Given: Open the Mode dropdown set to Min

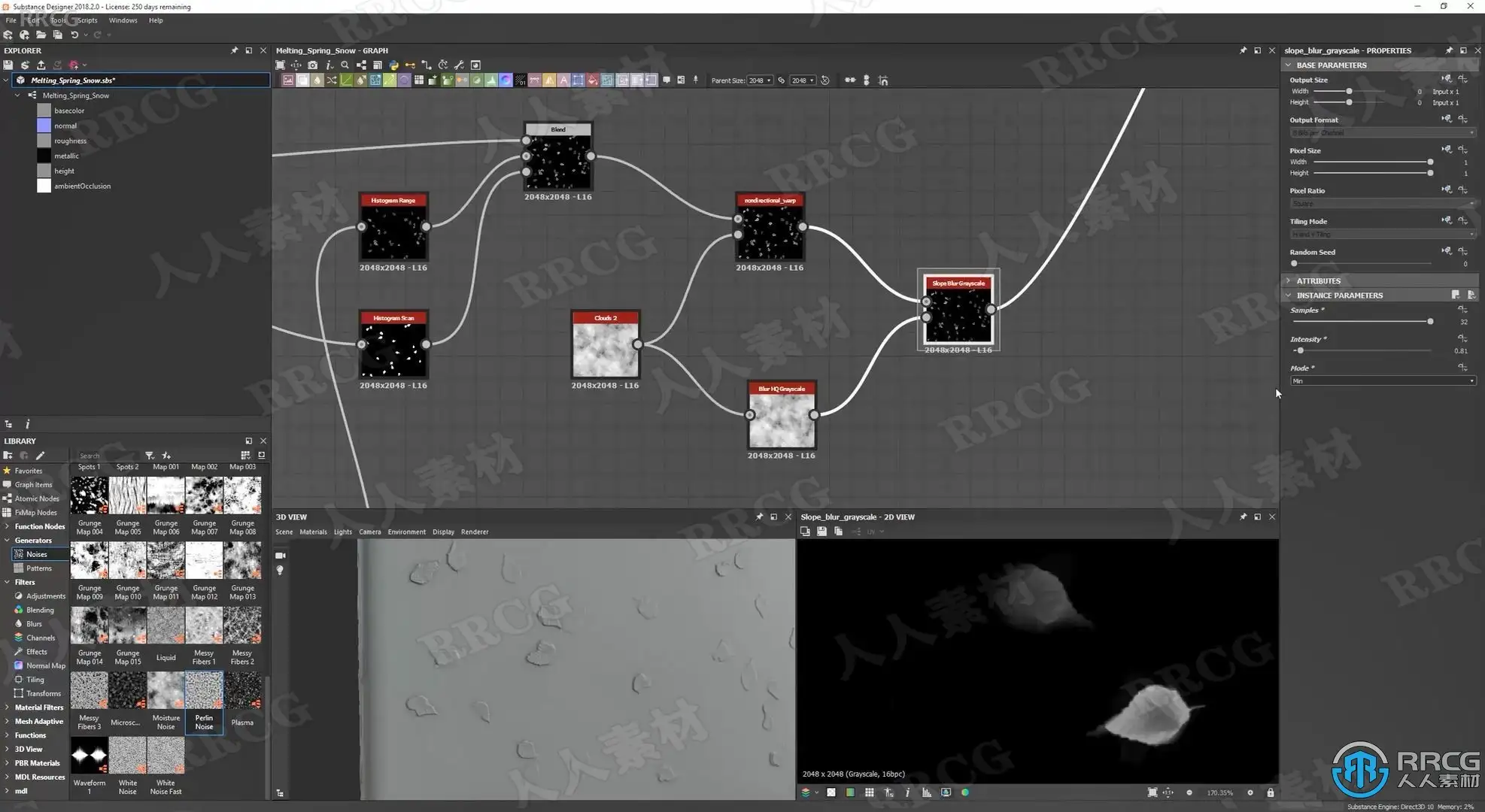Looking at the screenshot, I should pos(1382,381).
